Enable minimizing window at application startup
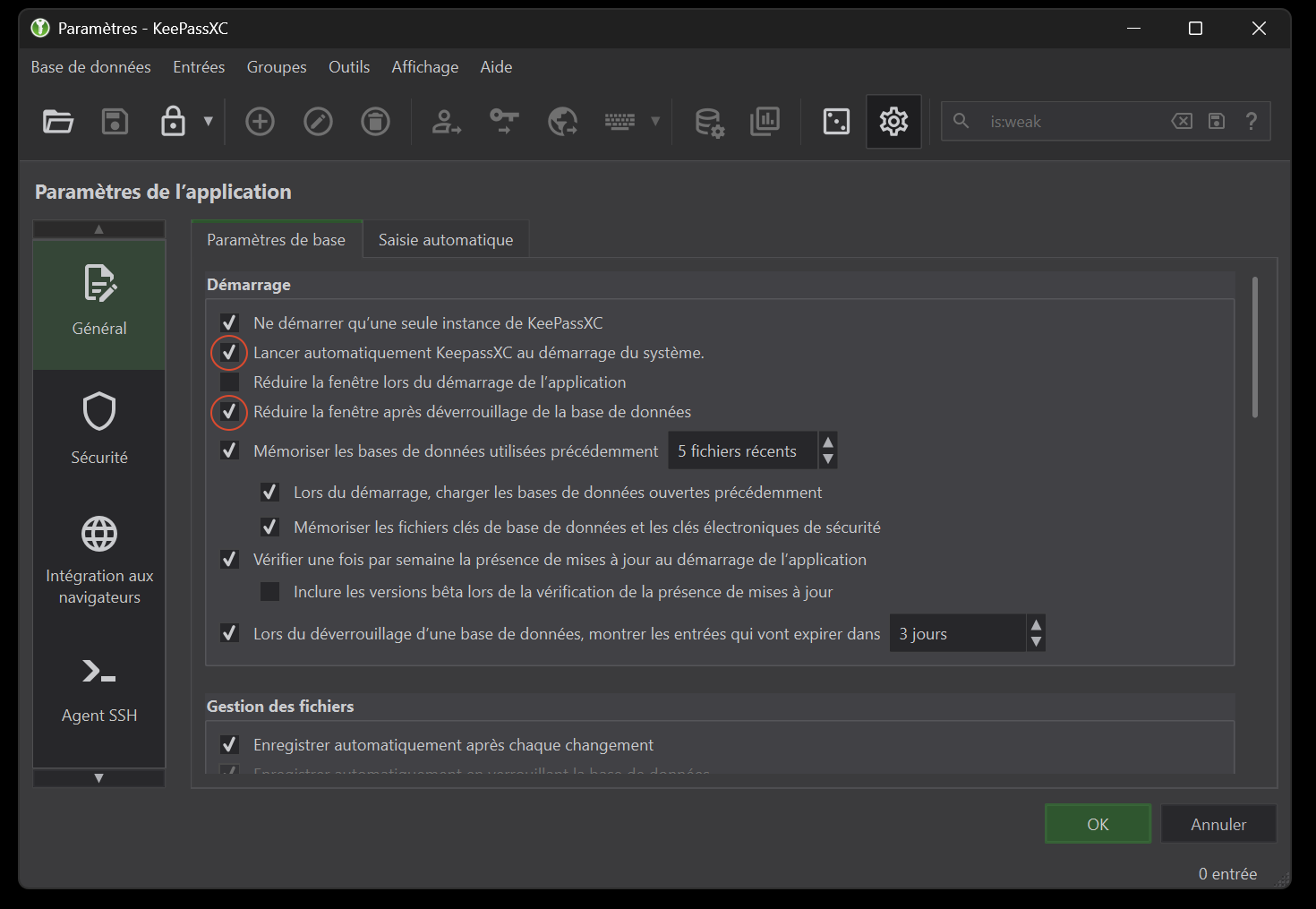The height and width of the screenshot is (909, 1316). (x=229, y=382)
